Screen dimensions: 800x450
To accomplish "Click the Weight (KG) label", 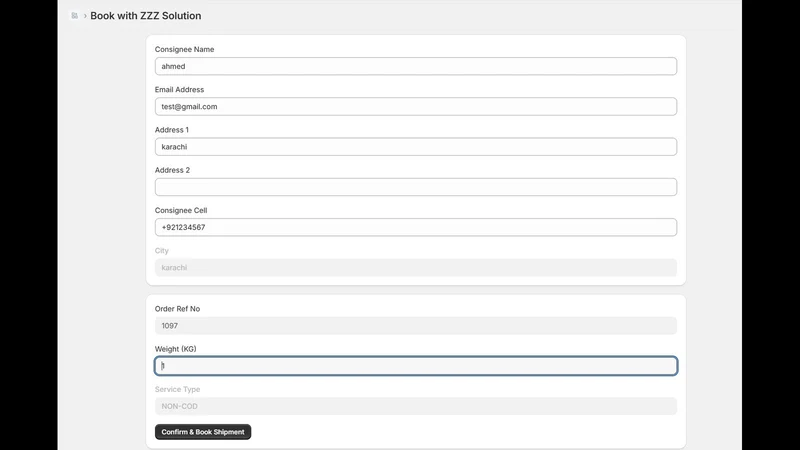I will coord(176,349).
